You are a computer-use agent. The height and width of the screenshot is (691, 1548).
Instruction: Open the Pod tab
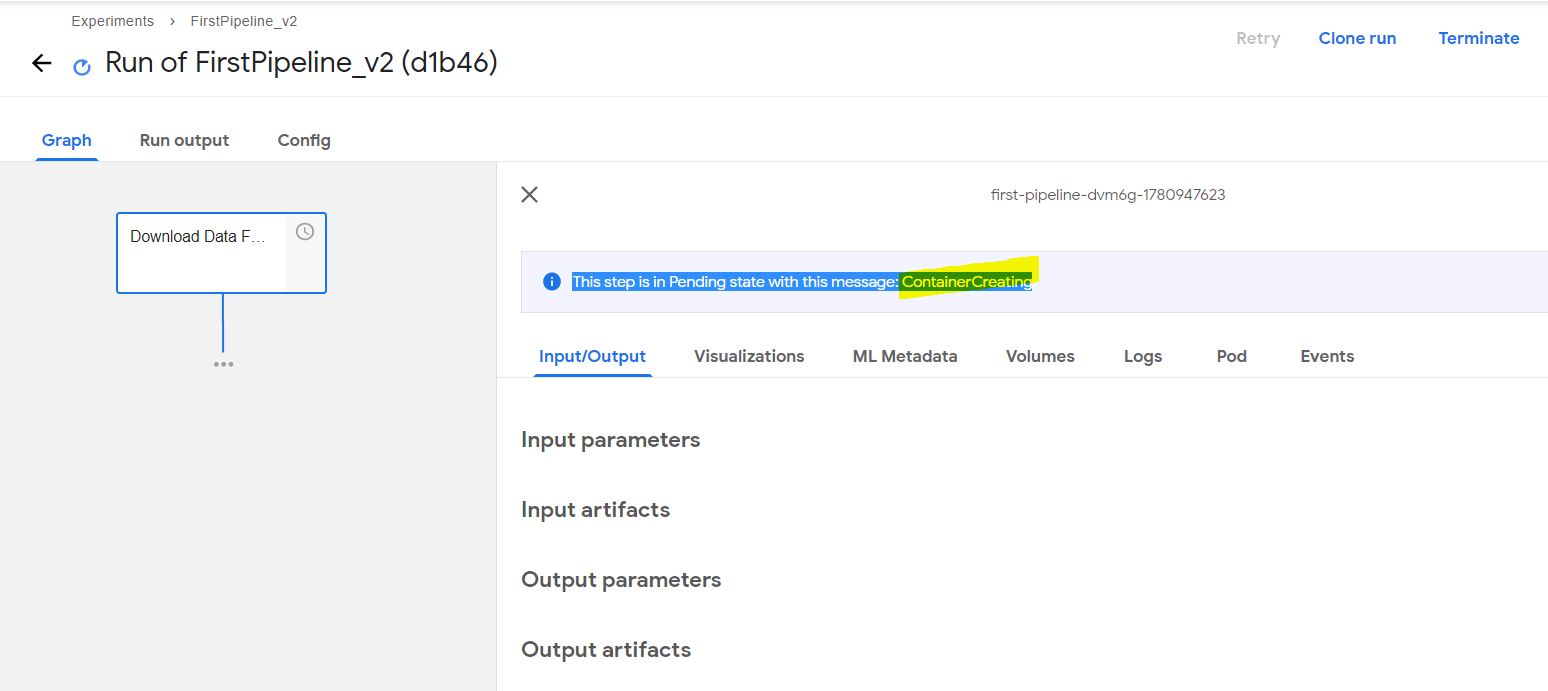[1231, 356]
